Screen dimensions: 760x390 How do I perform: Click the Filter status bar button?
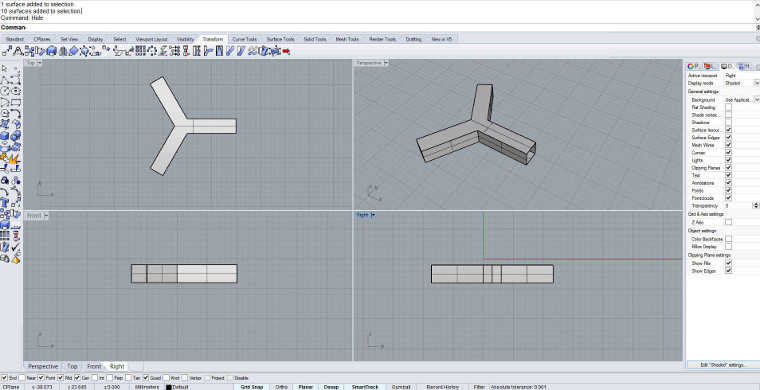coord(479,387)
